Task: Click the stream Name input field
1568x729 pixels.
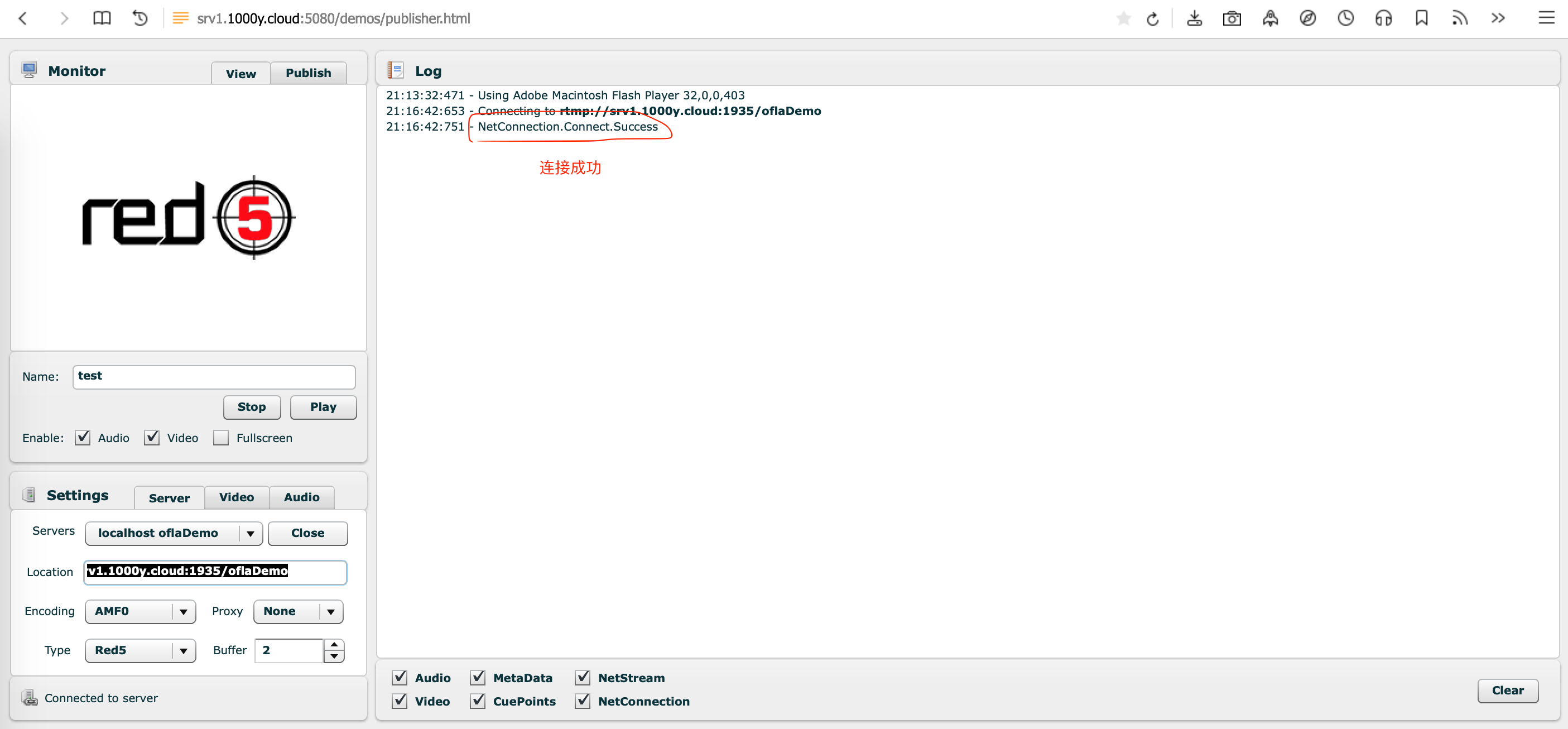Action: (x=214, y=376)
